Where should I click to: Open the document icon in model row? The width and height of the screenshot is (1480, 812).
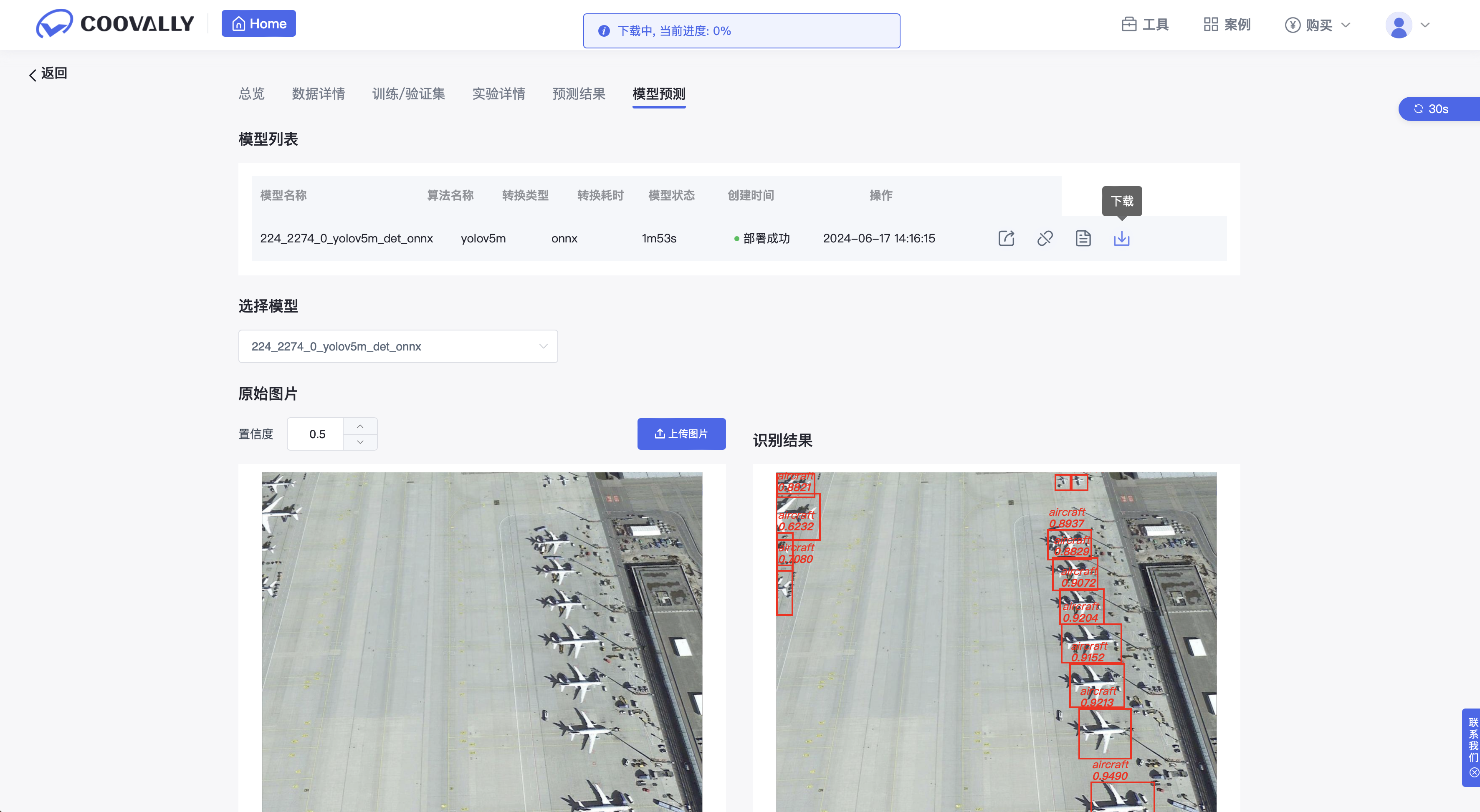pos(1083,238)
